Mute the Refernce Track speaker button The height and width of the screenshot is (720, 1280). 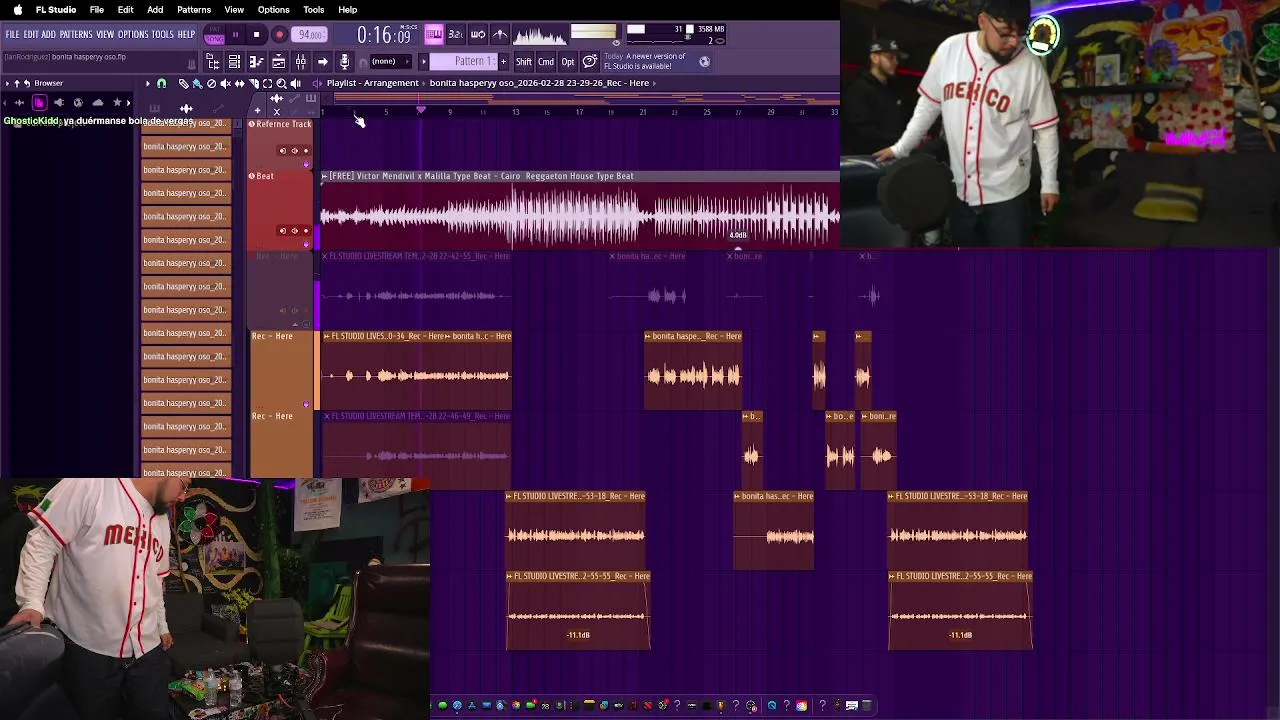tap(294, 151)
